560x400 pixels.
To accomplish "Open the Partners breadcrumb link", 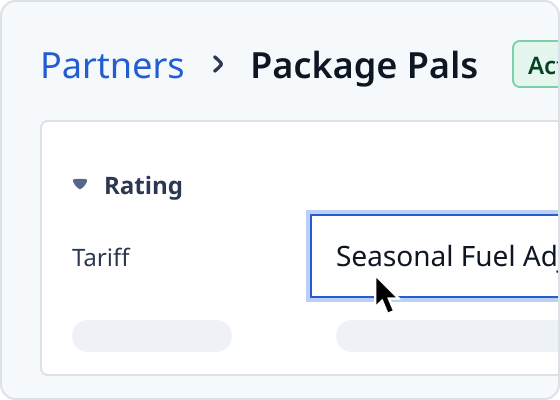I will [112, 66].
